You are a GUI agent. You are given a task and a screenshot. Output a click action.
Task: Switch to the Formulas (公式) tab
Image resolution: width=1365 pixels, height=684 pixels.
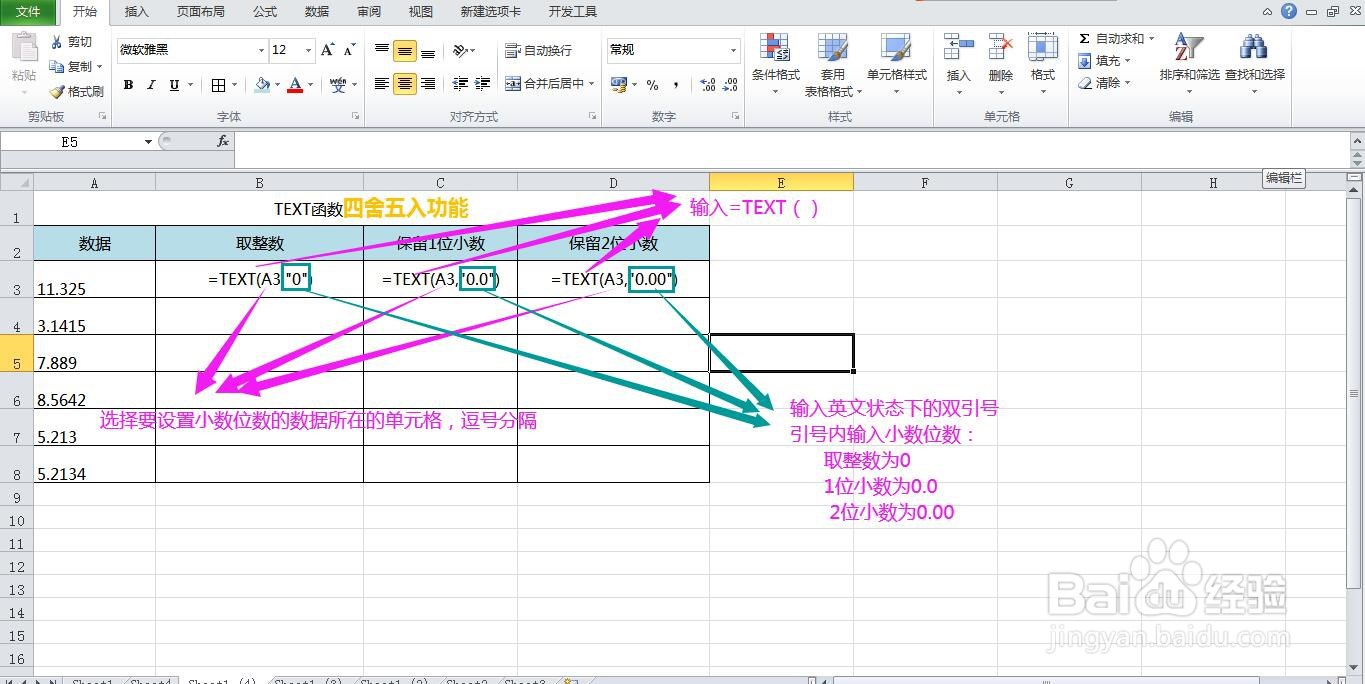[265, 12]
